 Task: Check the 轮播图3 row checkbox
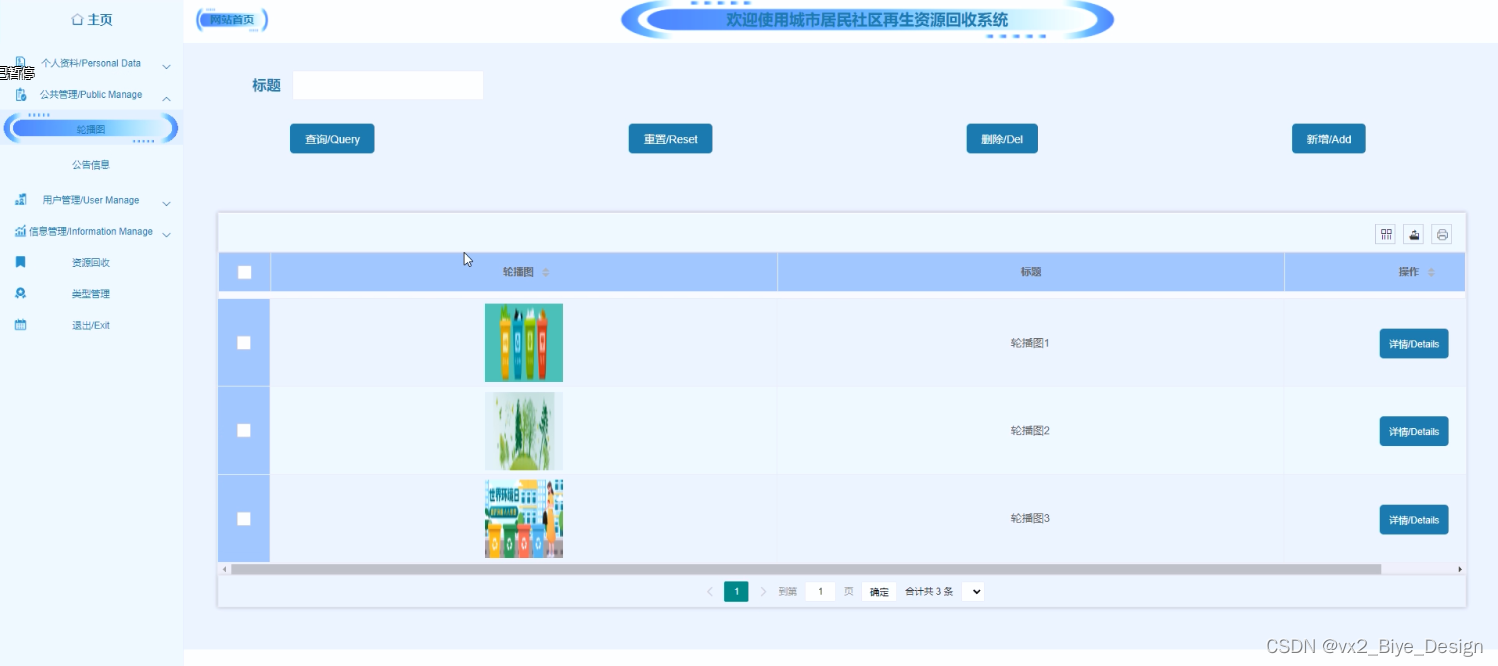(244, 518)
